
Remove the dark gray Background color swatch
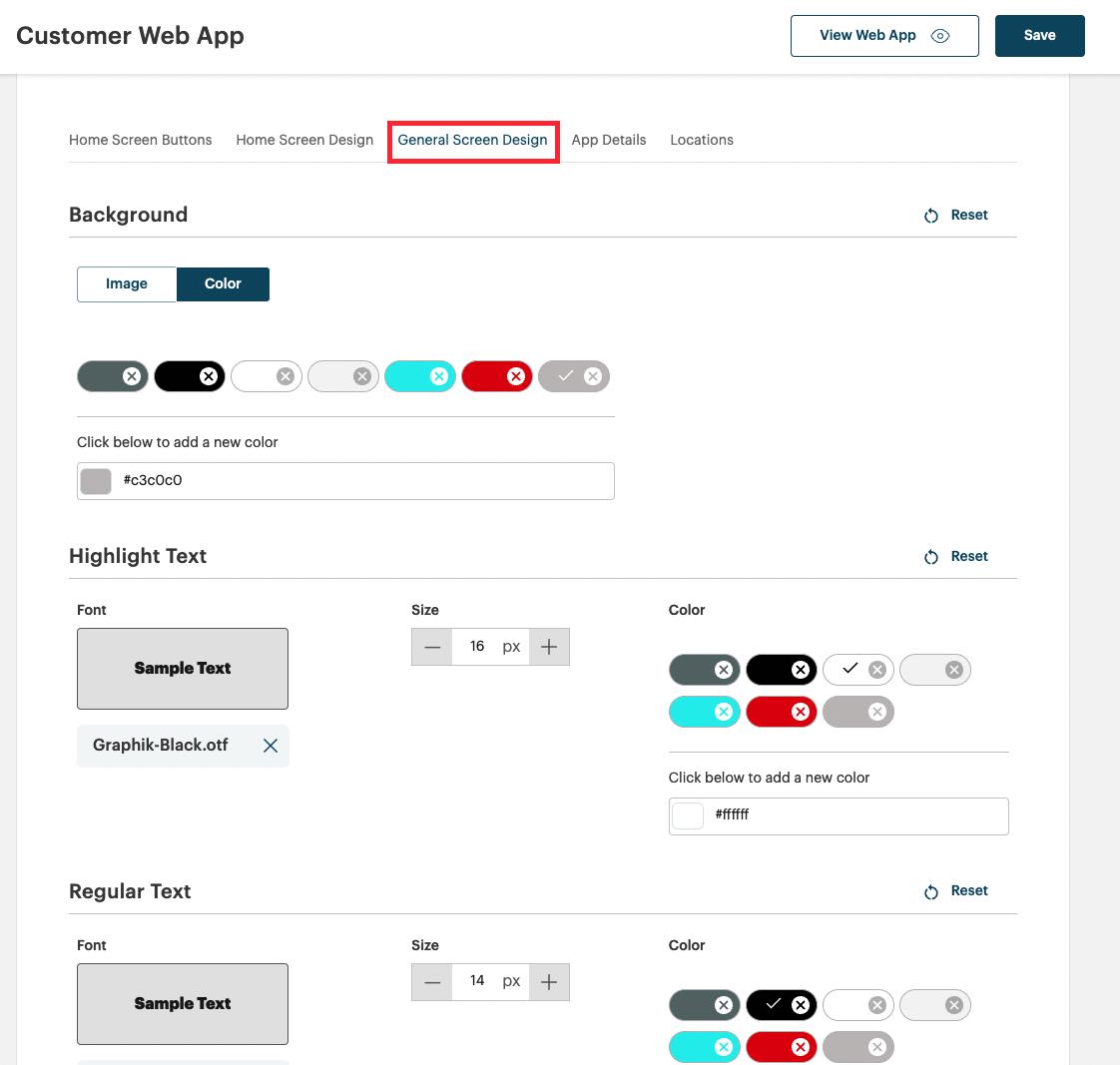(131, 376)
